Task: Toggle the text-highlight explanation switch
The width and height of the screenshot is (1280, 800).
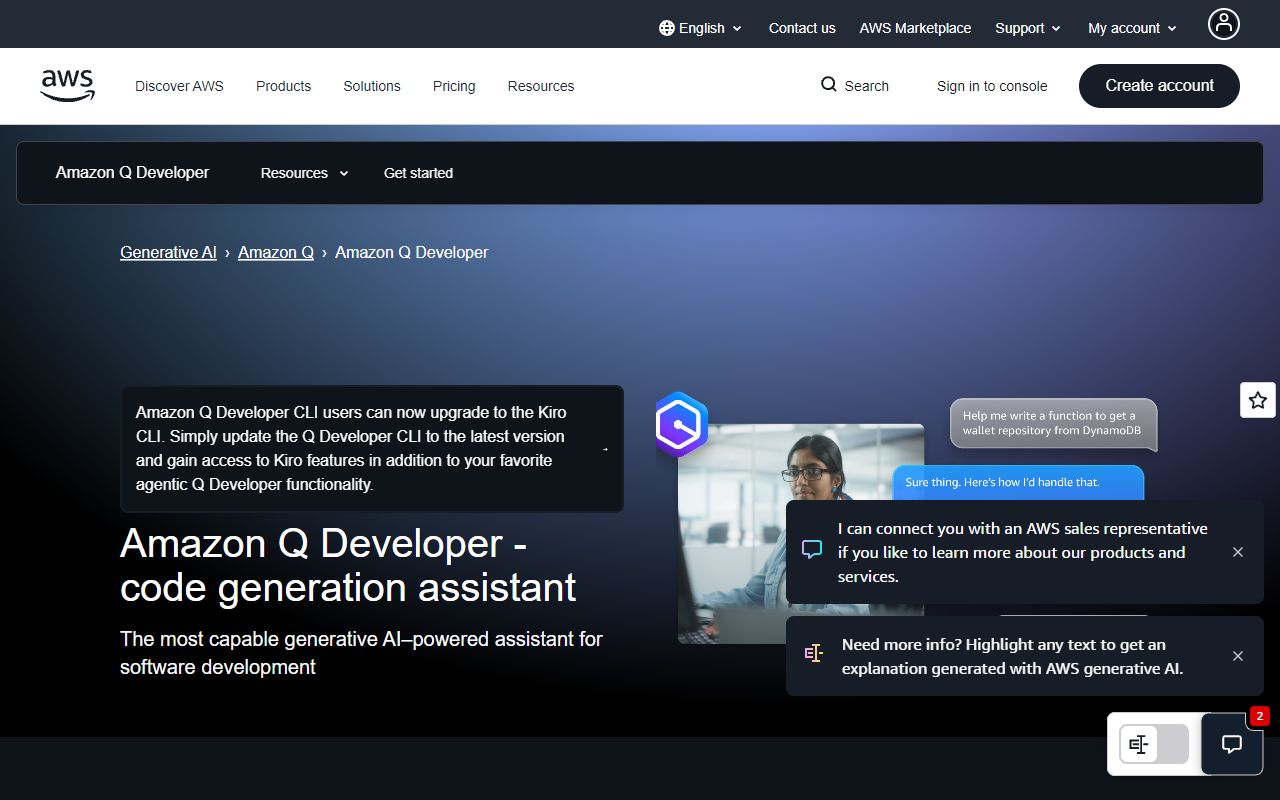Action: tap(1152, 744)
